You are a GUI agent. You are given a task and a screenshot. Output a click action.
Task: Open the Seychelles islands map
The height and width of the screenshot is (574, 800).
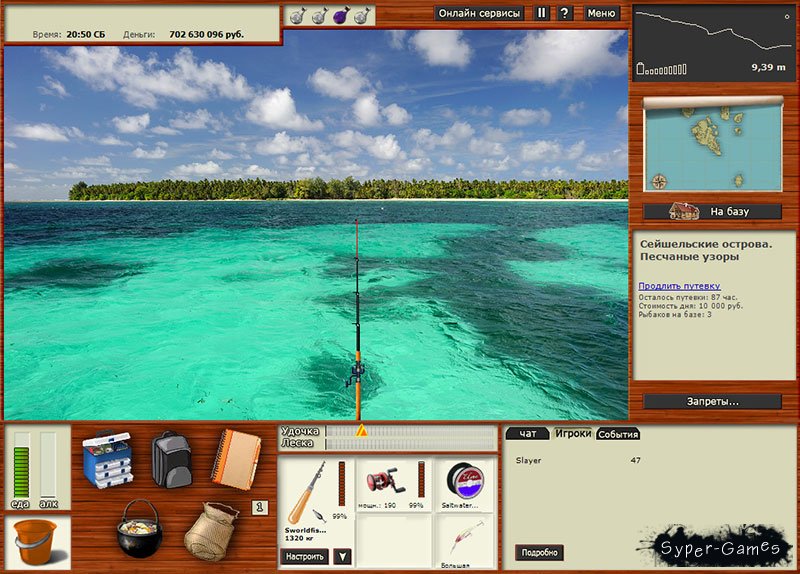point(713,144)
